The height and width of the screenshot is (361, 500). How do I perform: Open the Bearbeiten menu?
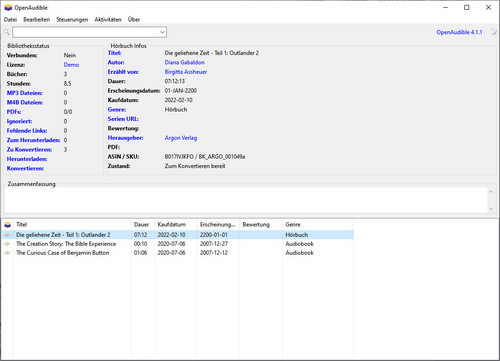click(x=36, y=20)
